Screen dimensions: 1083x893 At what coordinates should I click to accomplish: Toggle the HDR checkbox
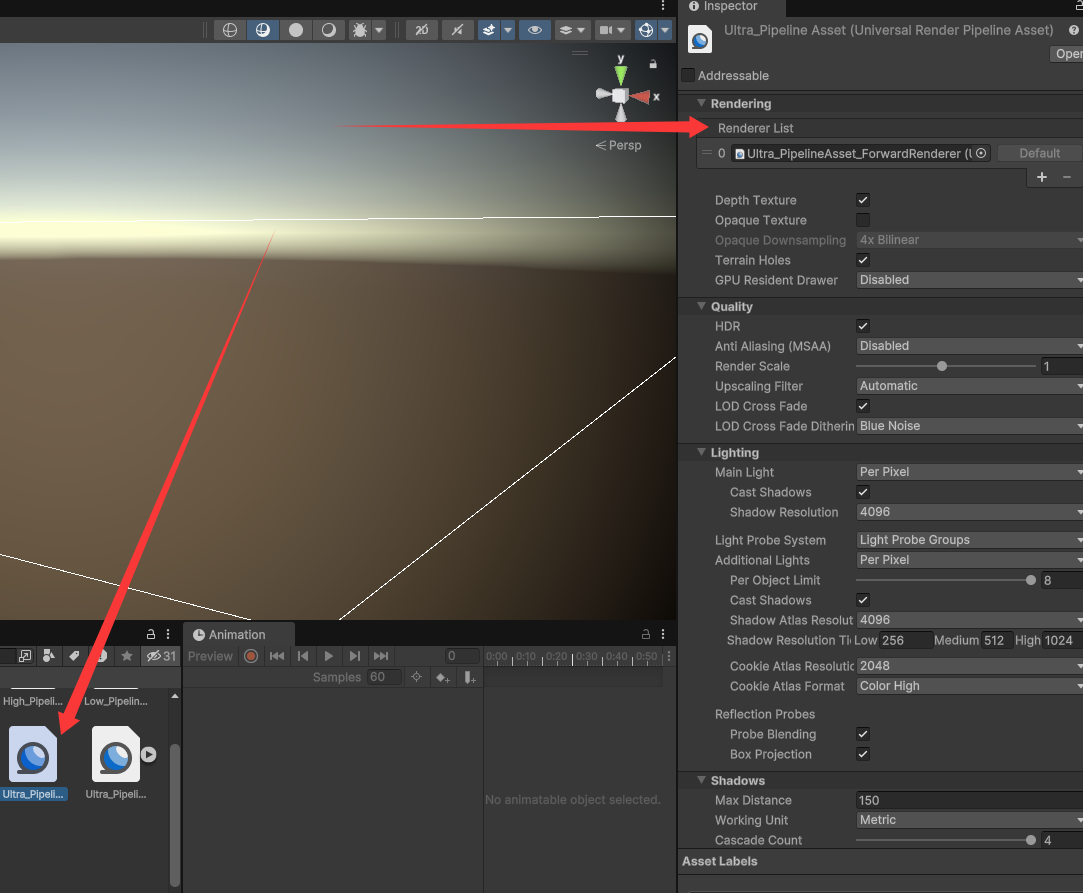863,326
